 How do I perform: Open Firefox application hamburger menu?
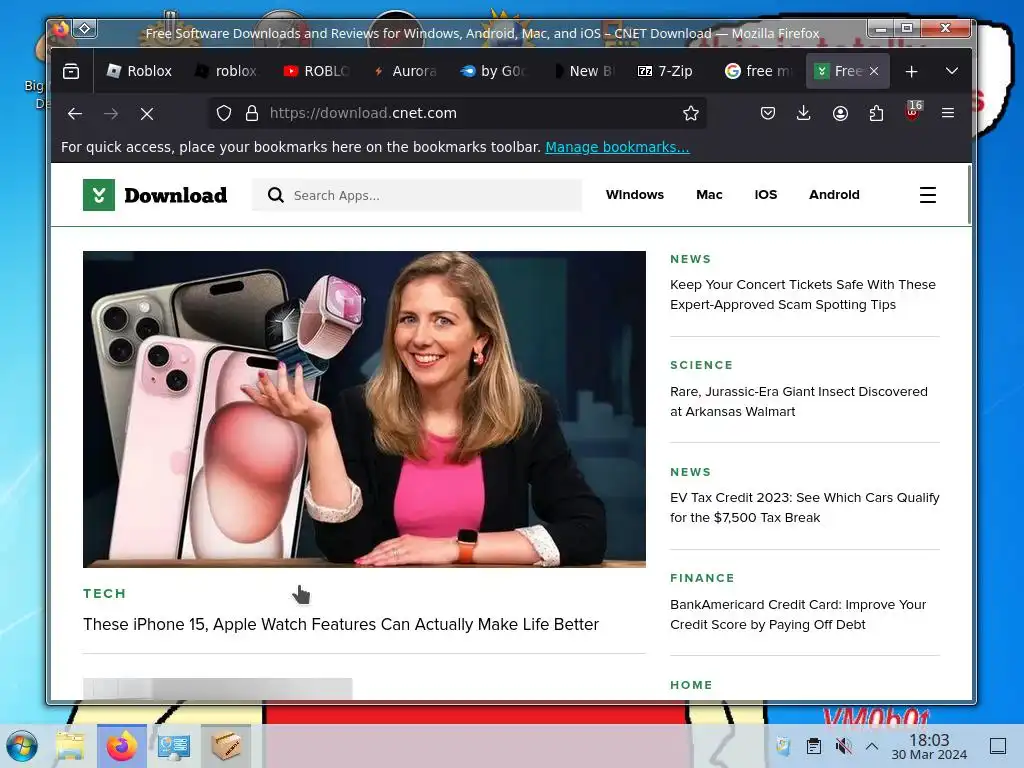coord(948,113)
